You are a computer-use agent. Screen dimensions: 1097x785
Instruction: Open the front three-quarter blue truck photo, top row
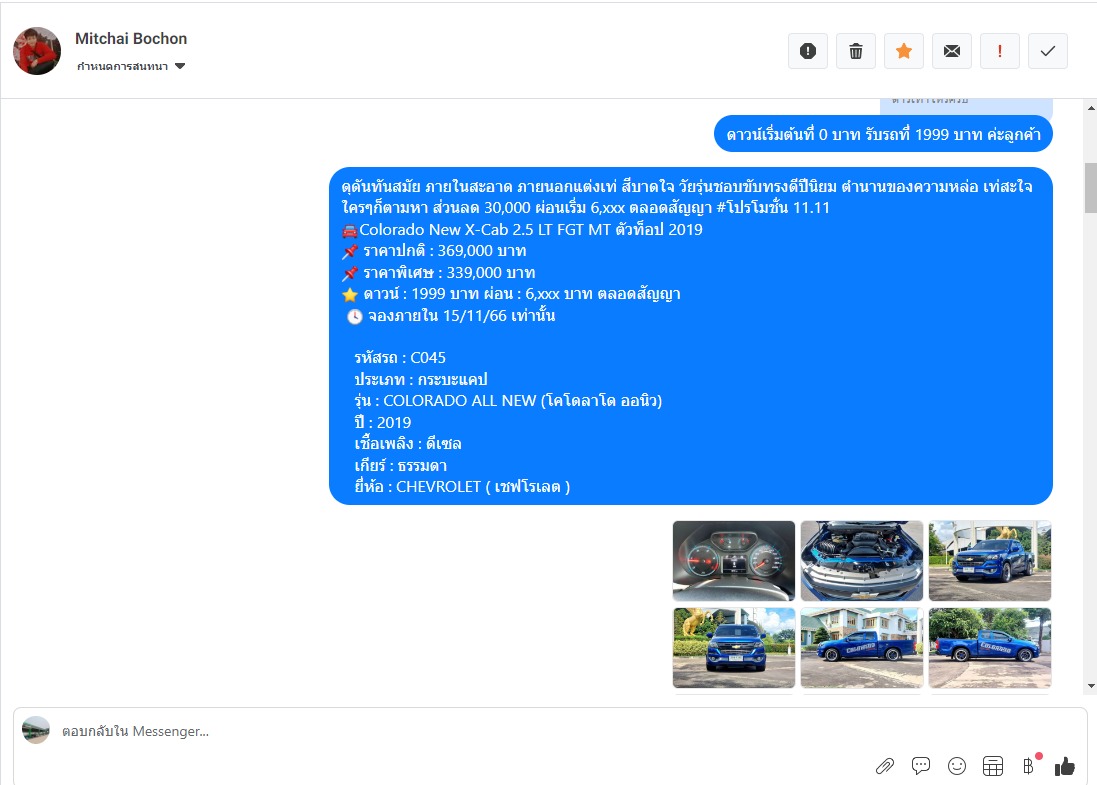point(990,561)
